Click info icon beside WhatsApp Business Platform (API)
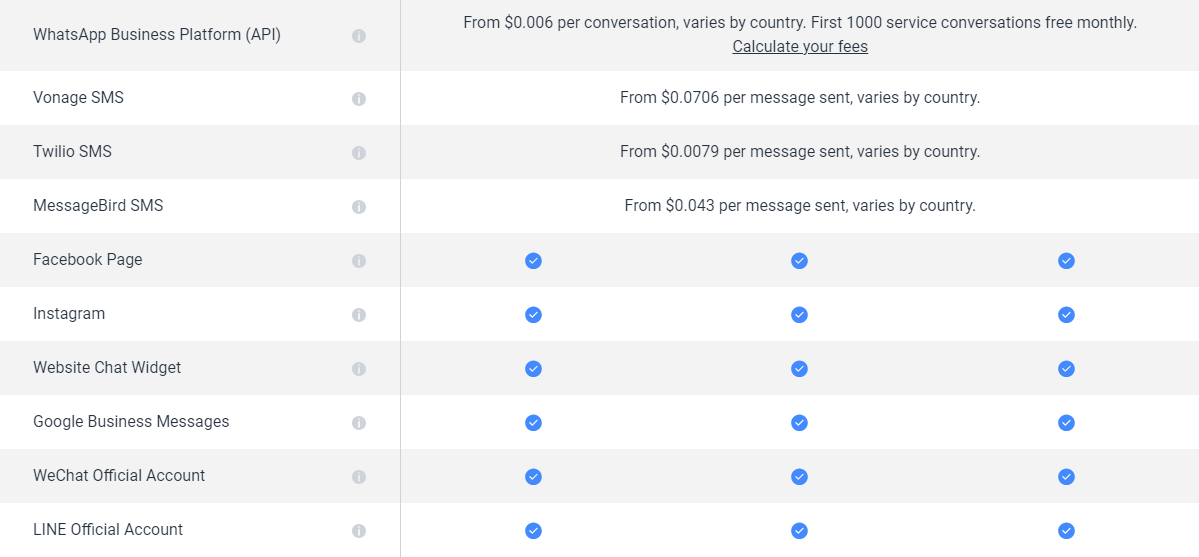 tap(359, 36)
